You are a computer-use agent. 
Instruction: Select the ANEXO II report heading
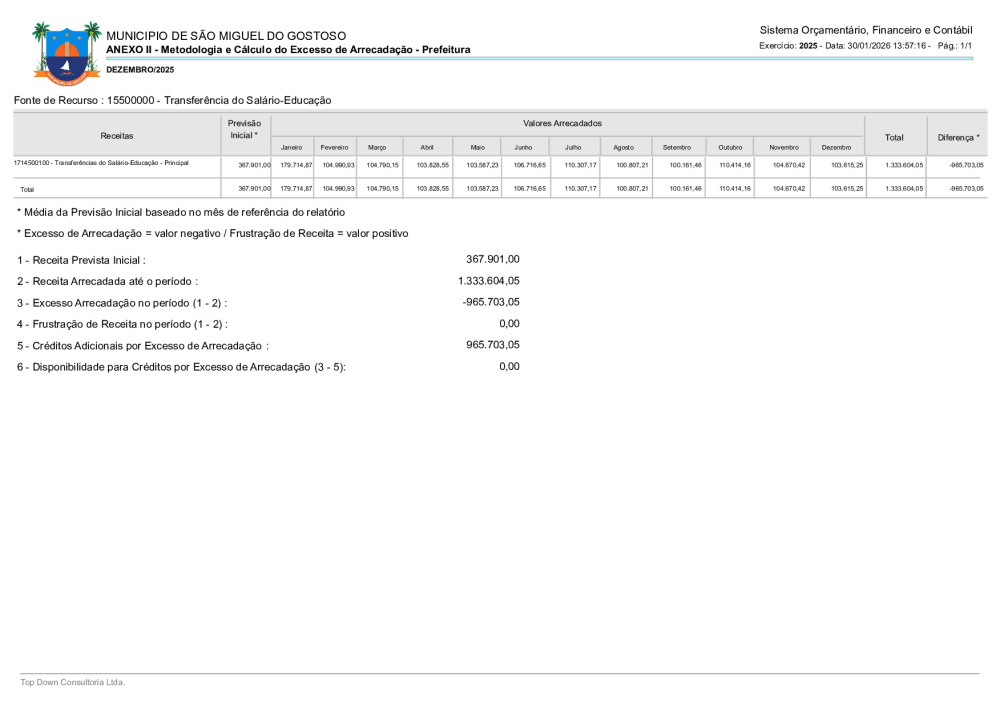point(288,49)
